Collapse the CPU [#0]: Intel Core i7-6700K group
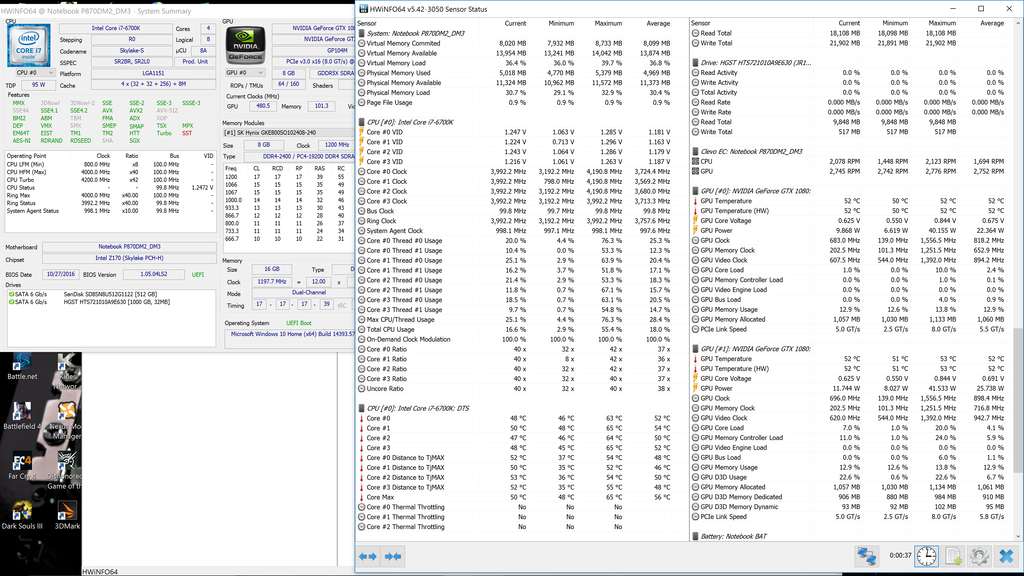 pyautogui.click(x=361, y=122)
